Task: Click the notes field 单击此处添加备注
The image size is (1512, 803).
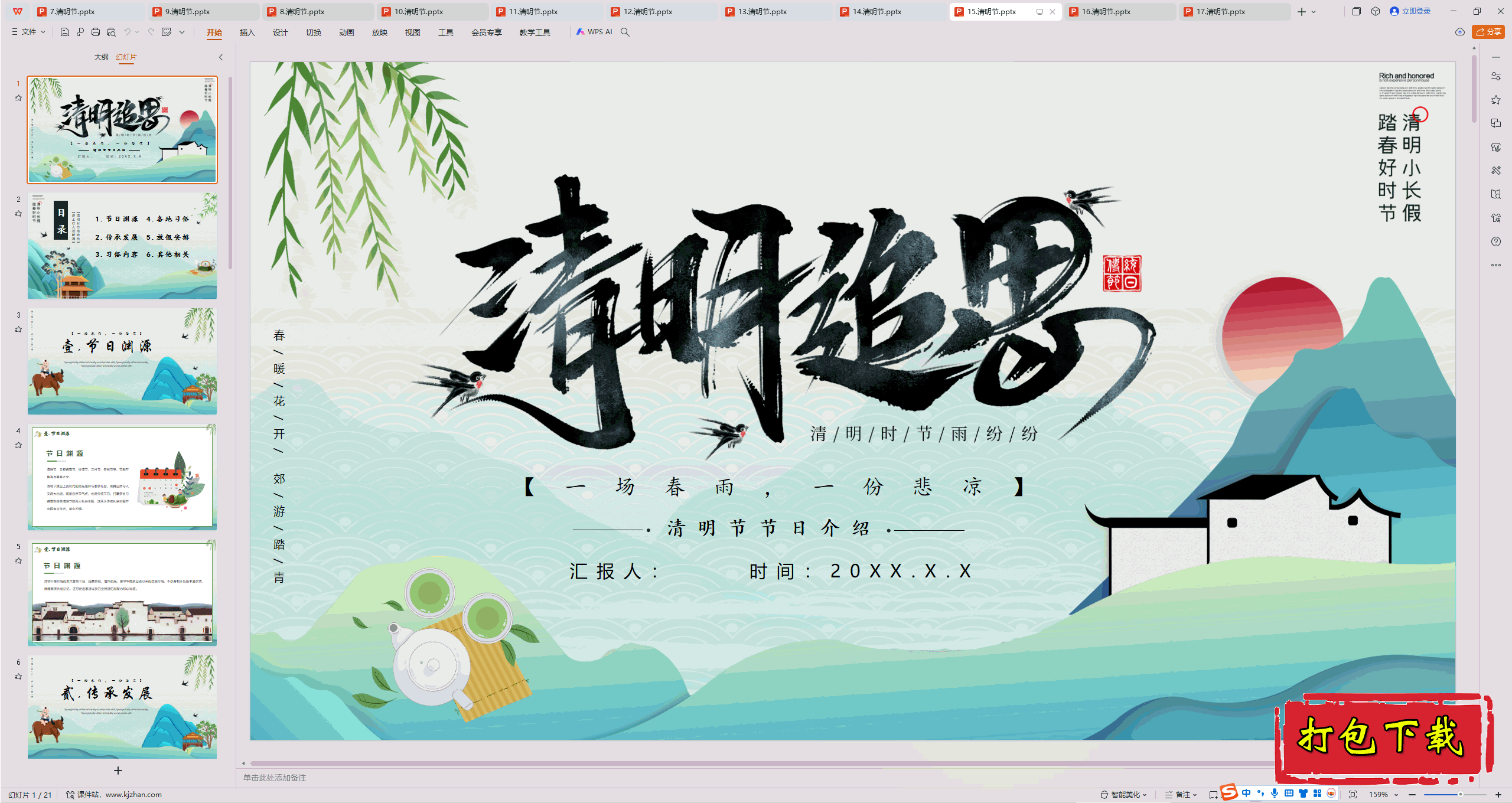Action: point(275,778)
